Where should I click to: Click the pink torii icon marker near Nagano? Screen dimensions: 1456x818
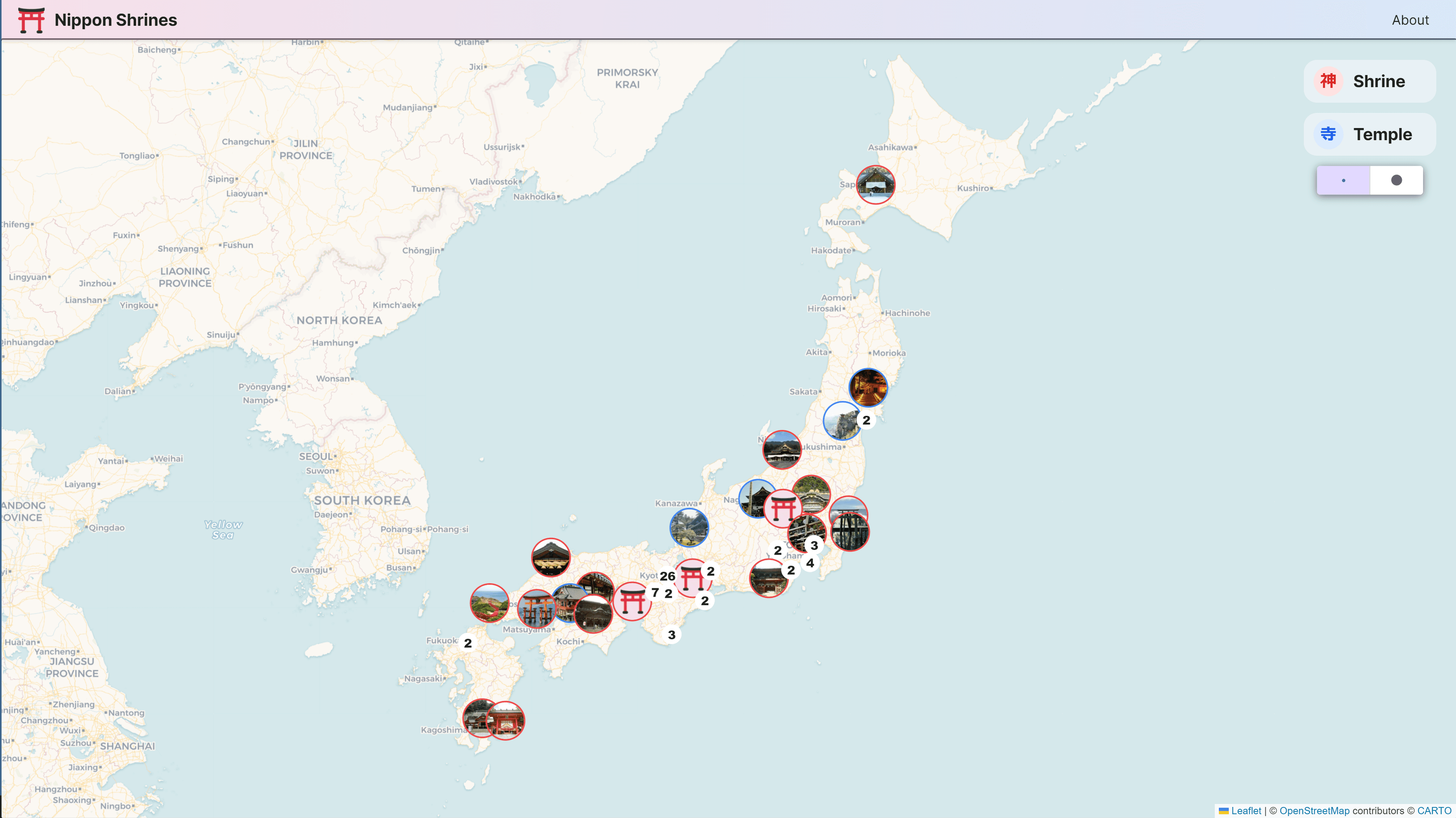point(783,509)
